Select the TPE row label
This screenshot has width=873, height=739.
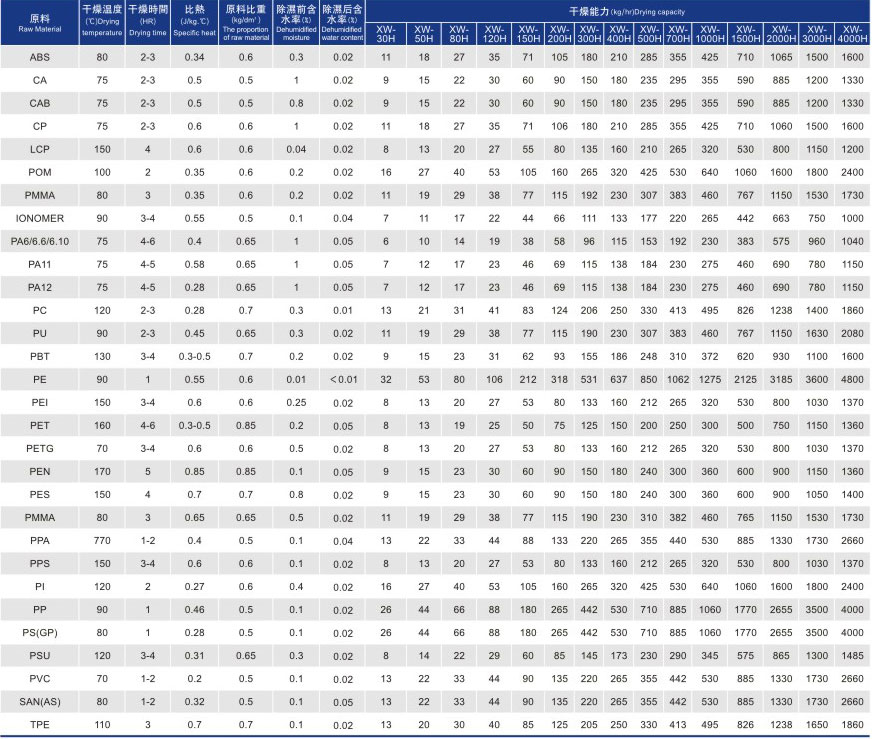pos(39,724)
